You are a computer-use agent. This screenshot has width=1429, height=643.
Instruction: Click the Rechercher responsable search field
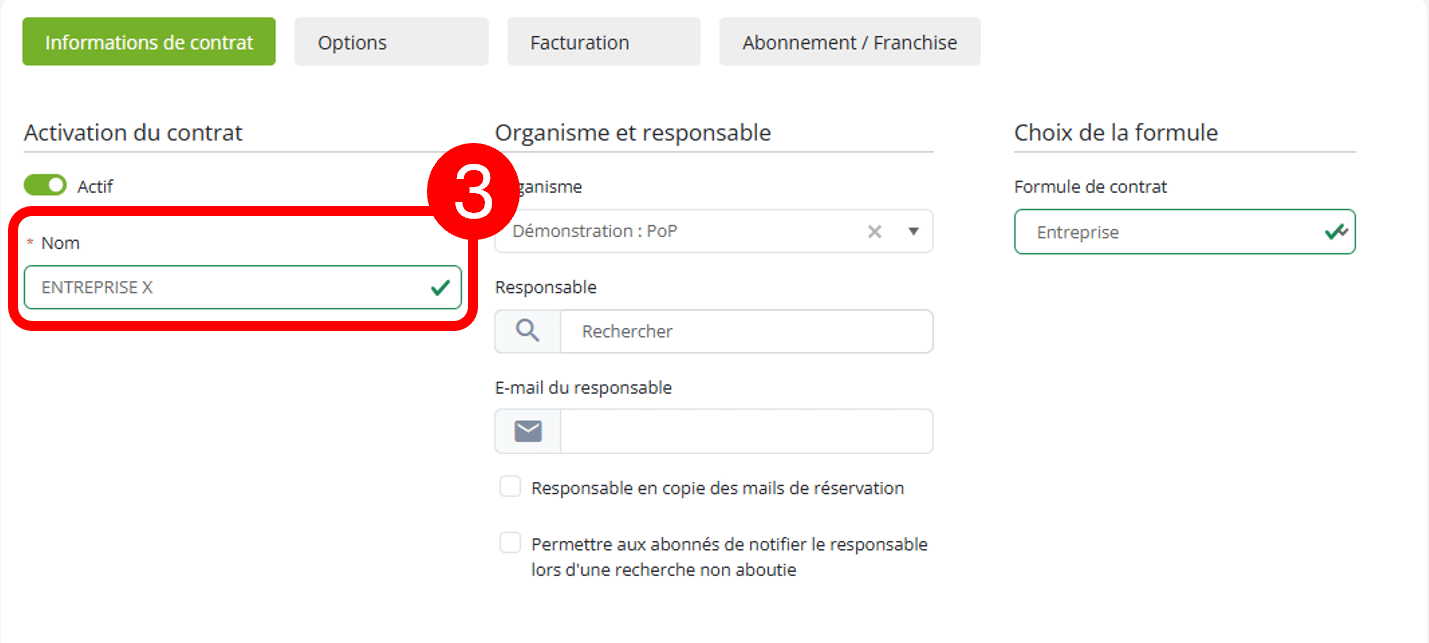(x=746, y=331)
